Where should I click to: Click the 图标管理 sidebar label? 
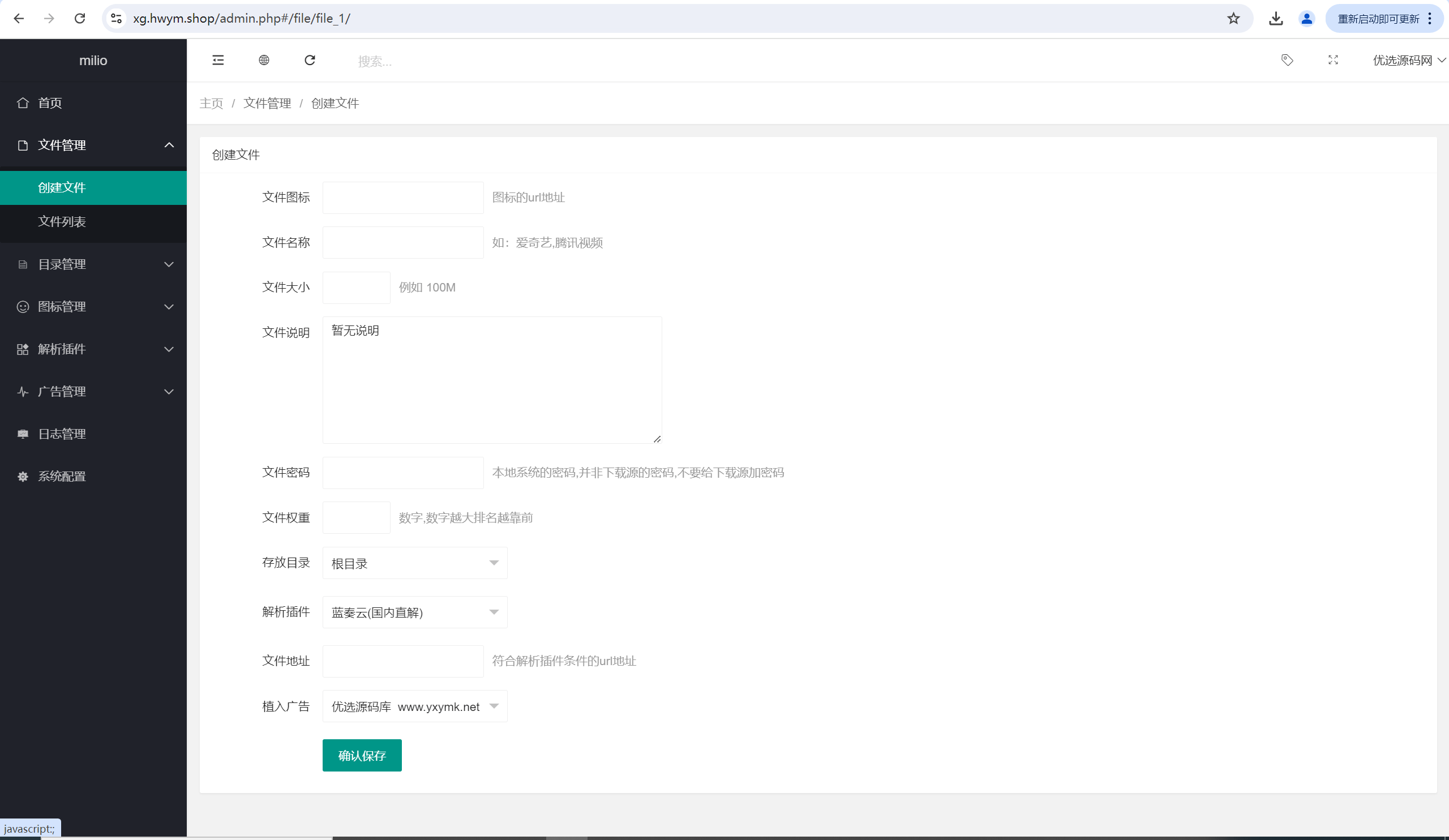(62, 307)
